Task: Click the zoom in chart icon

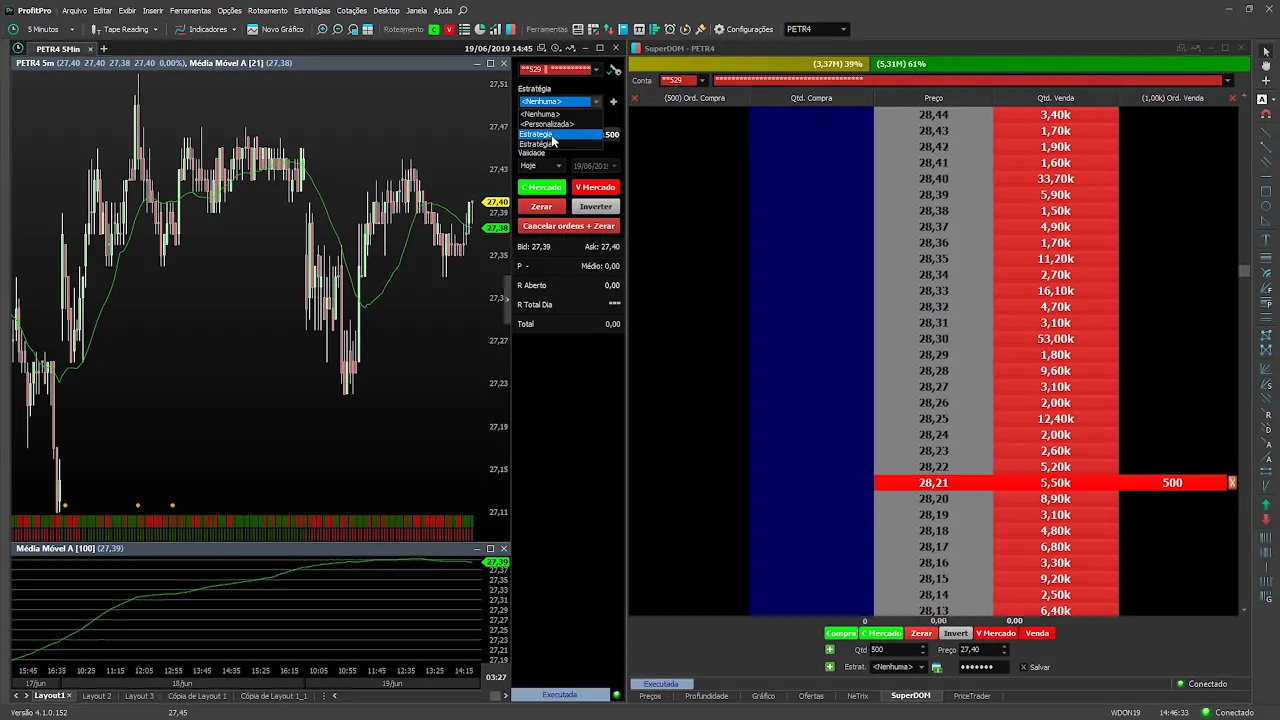Action: [322, 29]
